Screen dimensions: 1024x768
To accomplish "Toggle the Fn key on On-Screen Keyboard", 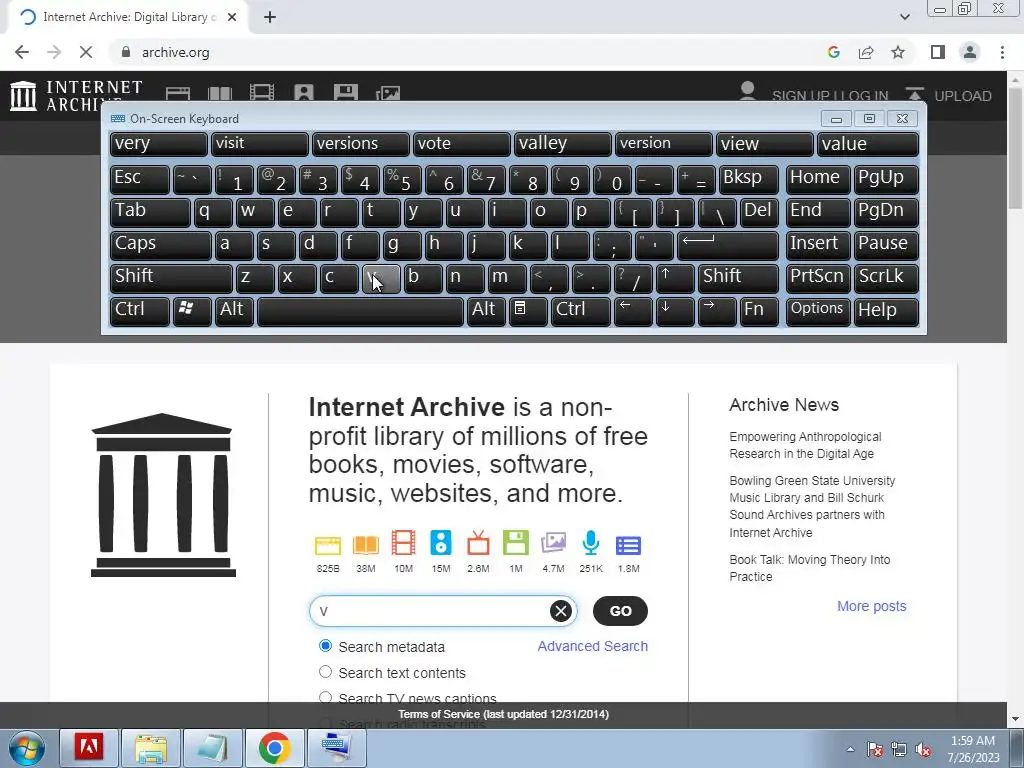I will (x=759, y=311).
